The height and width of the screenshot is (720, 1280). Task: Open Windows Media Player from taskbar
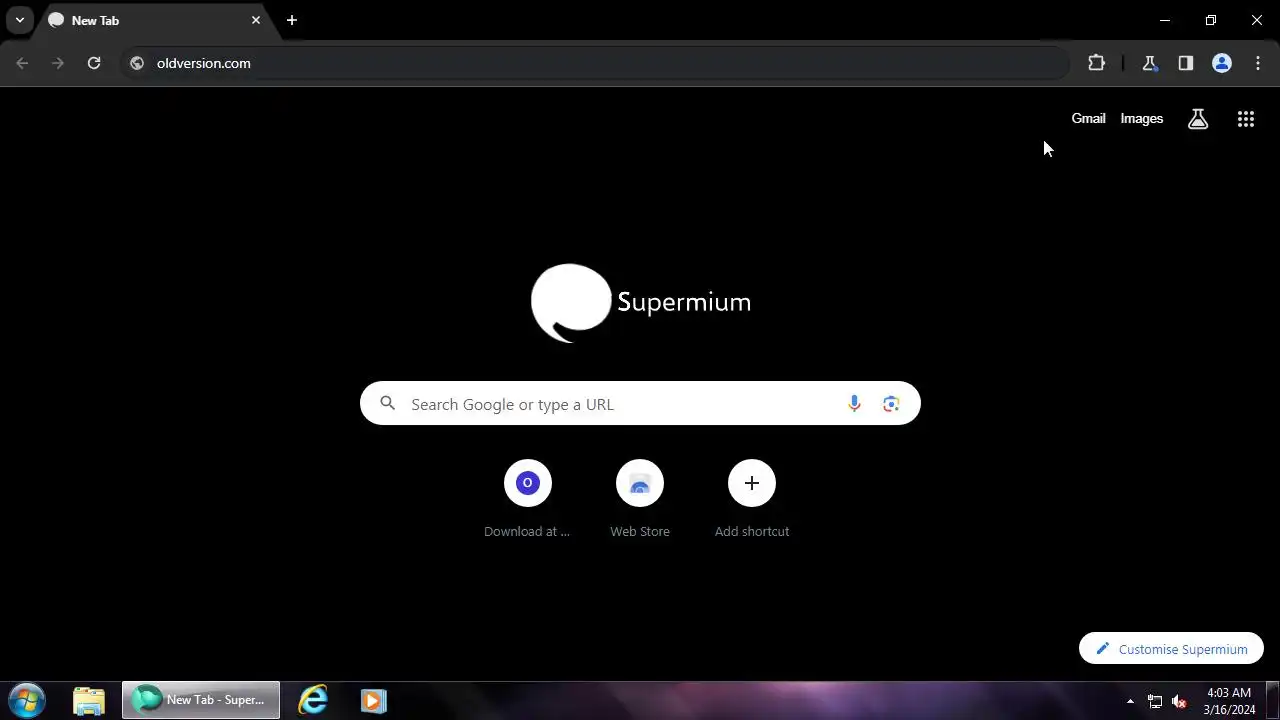point(373,701)
